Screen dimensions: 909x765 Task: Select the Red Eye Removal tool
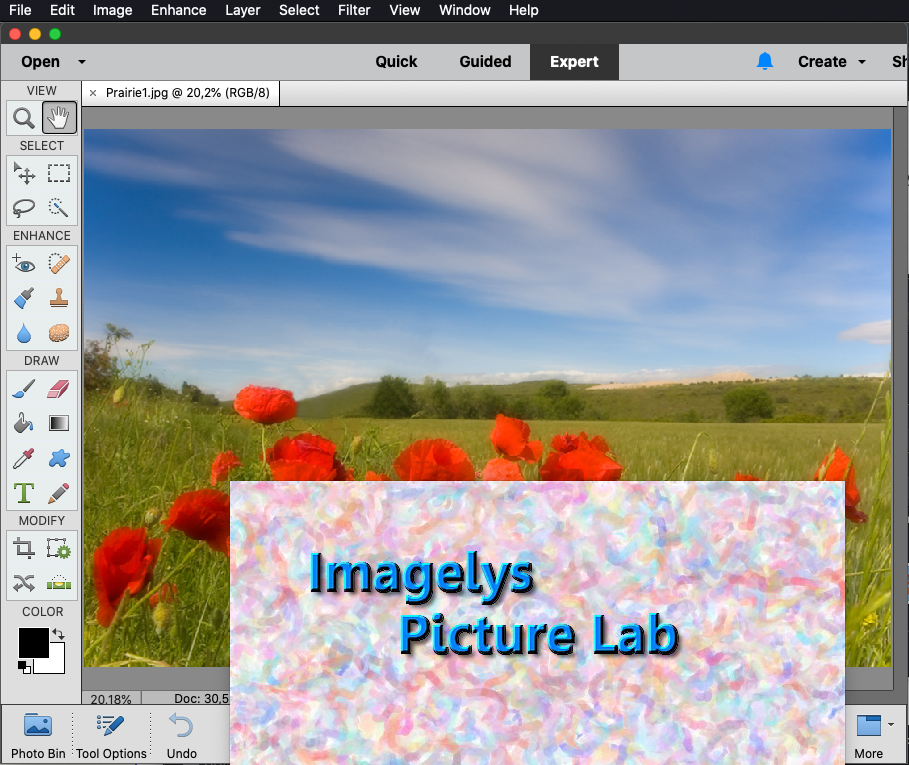coord(24,264)
